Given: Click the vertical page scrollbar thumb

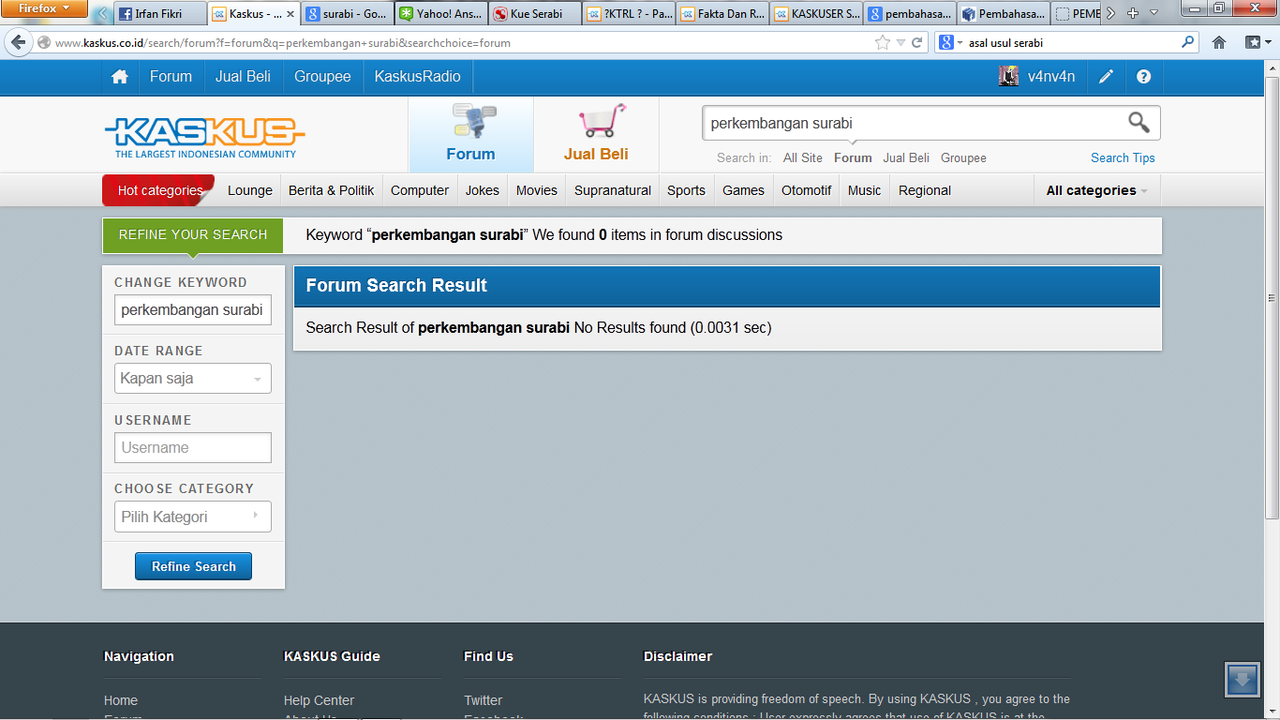Looking at the screenshot, I should 1272,296.
